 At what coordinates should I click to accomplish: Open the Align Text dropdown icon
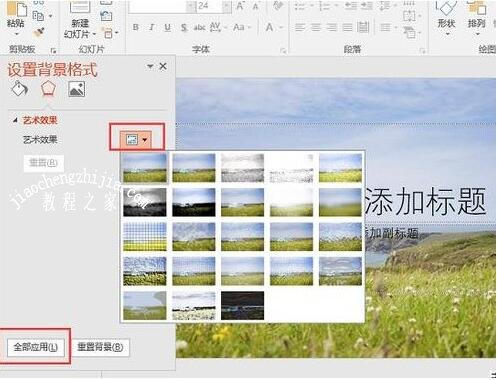click(411, 16)
